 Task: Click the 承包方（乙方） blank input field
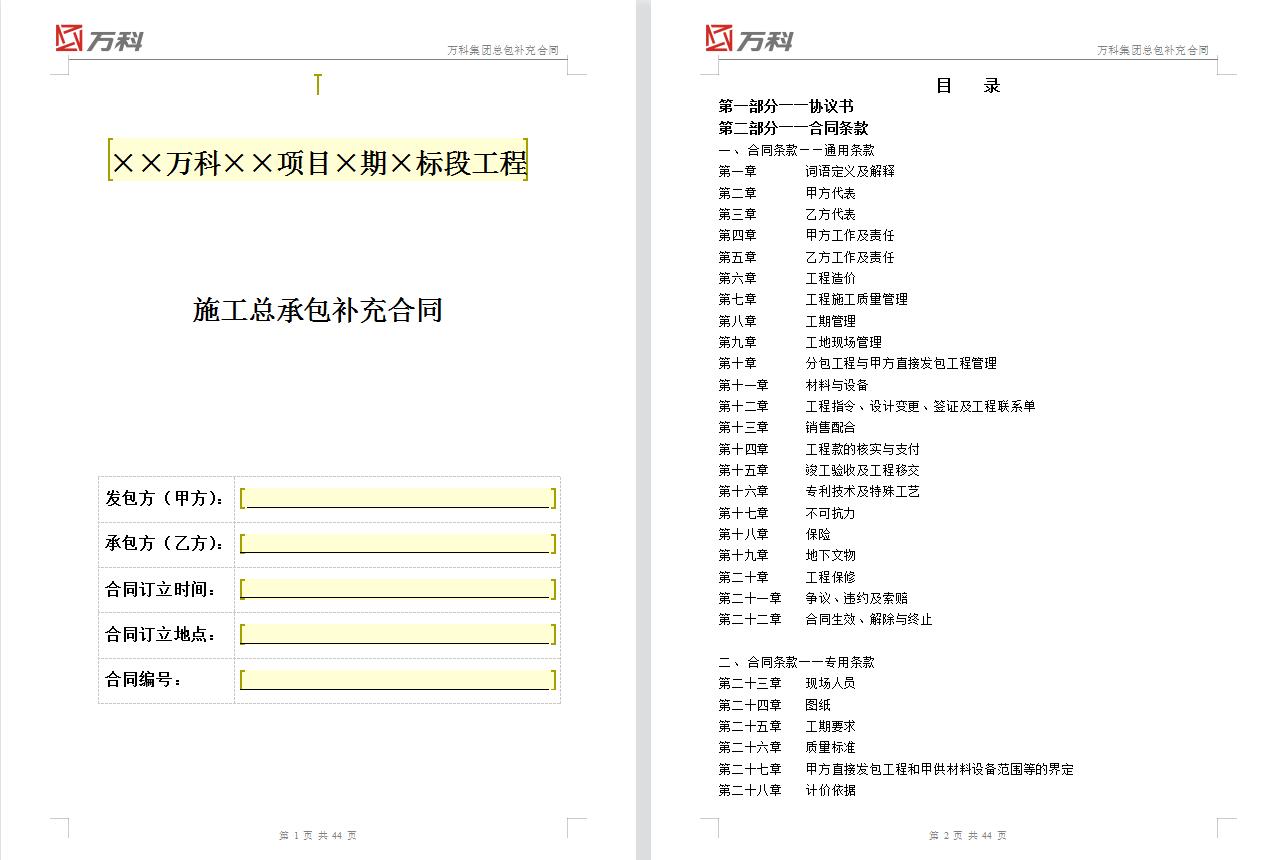coord(398,543)
